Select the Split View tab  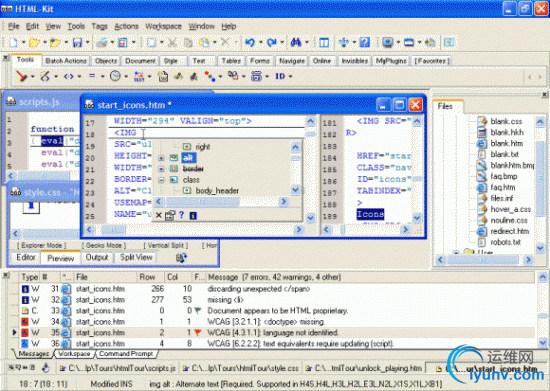[136, 257]
